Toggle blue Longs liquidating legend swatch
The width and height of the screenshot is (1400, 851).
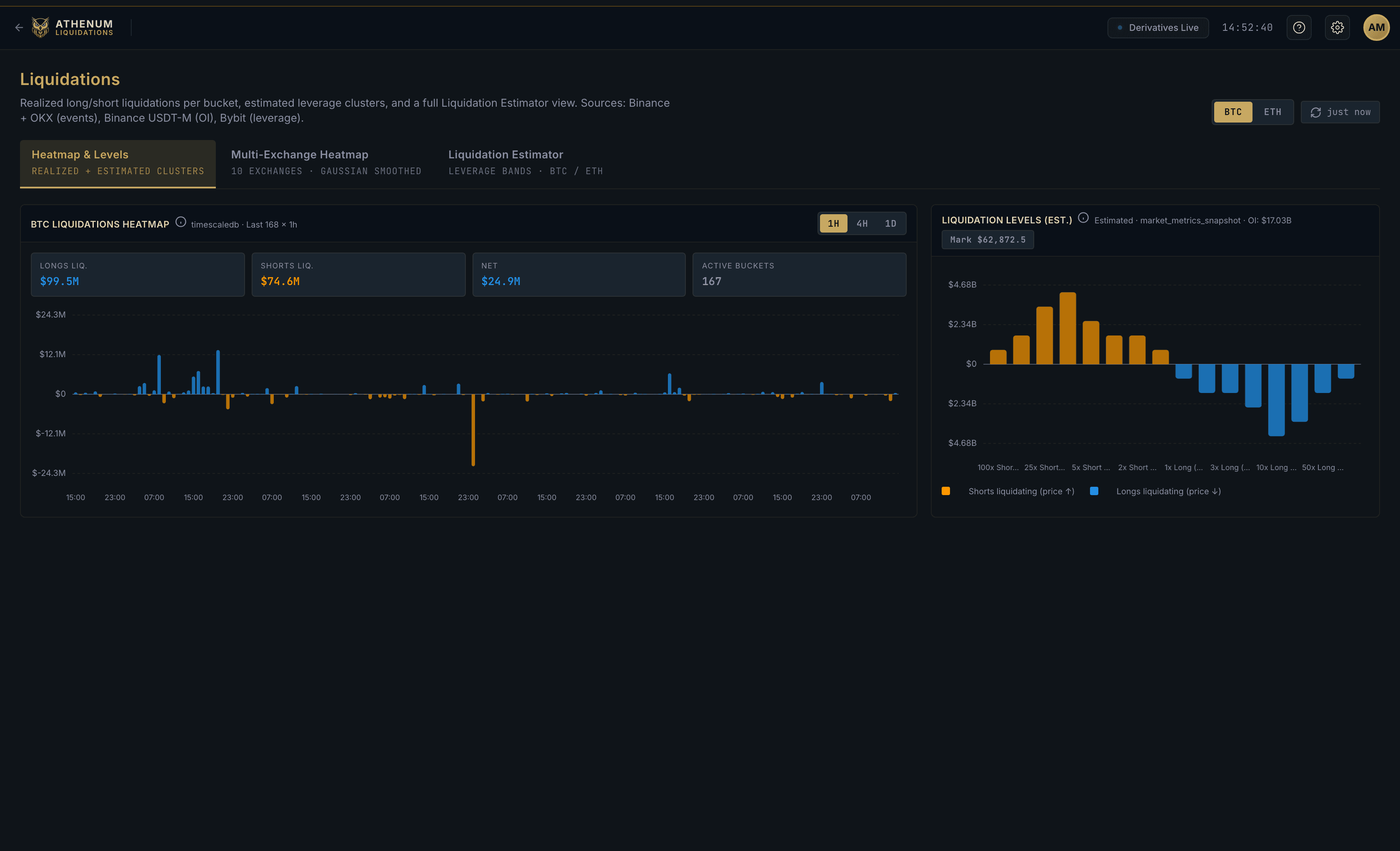1094,491
